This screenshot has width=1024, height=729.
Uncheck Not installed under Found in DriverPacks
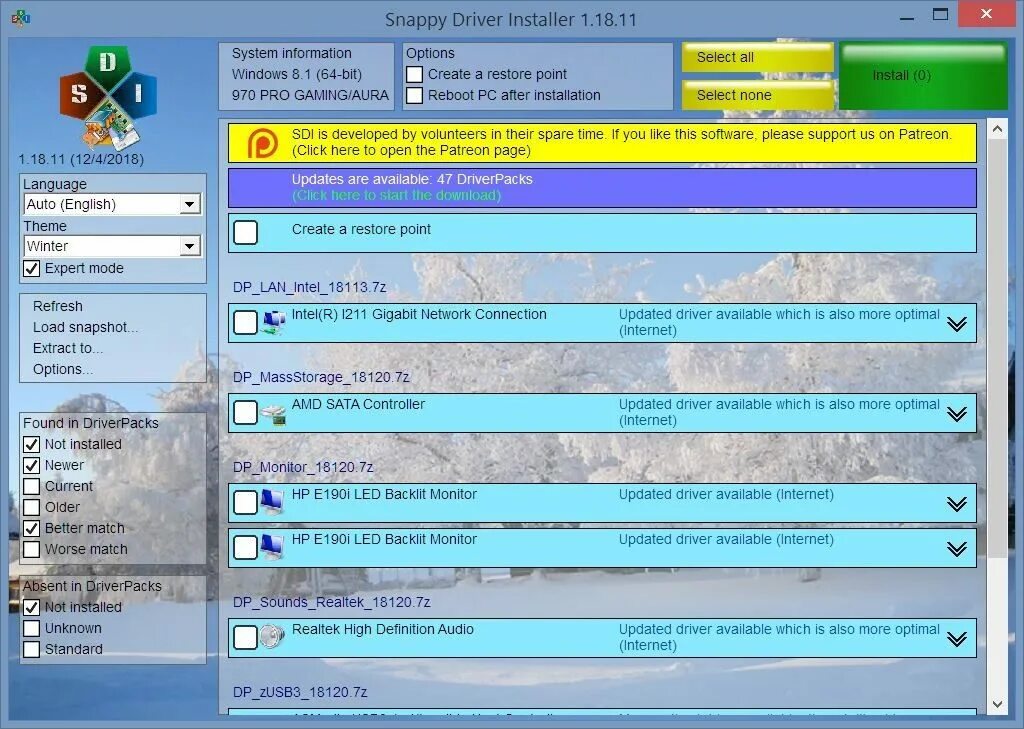point(31,444)
